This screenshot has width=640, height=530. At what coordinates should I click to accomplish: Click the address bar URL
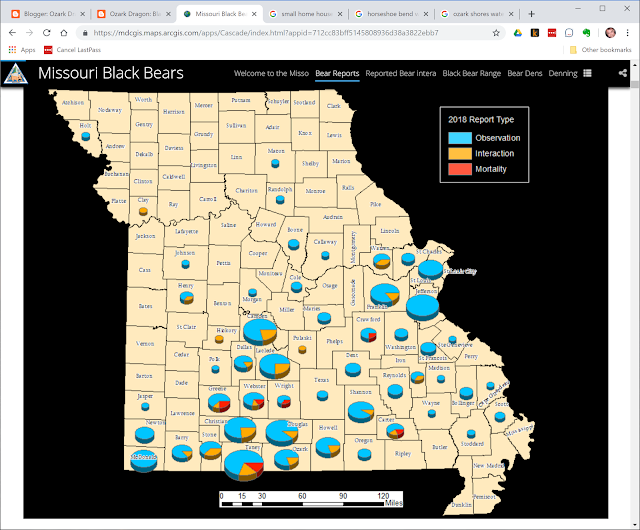point(266,33)
